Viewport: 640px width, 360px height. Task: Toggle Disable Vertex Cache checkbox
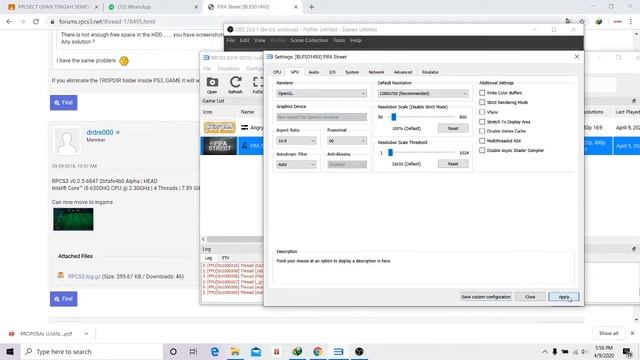click(x=482, y=131)
